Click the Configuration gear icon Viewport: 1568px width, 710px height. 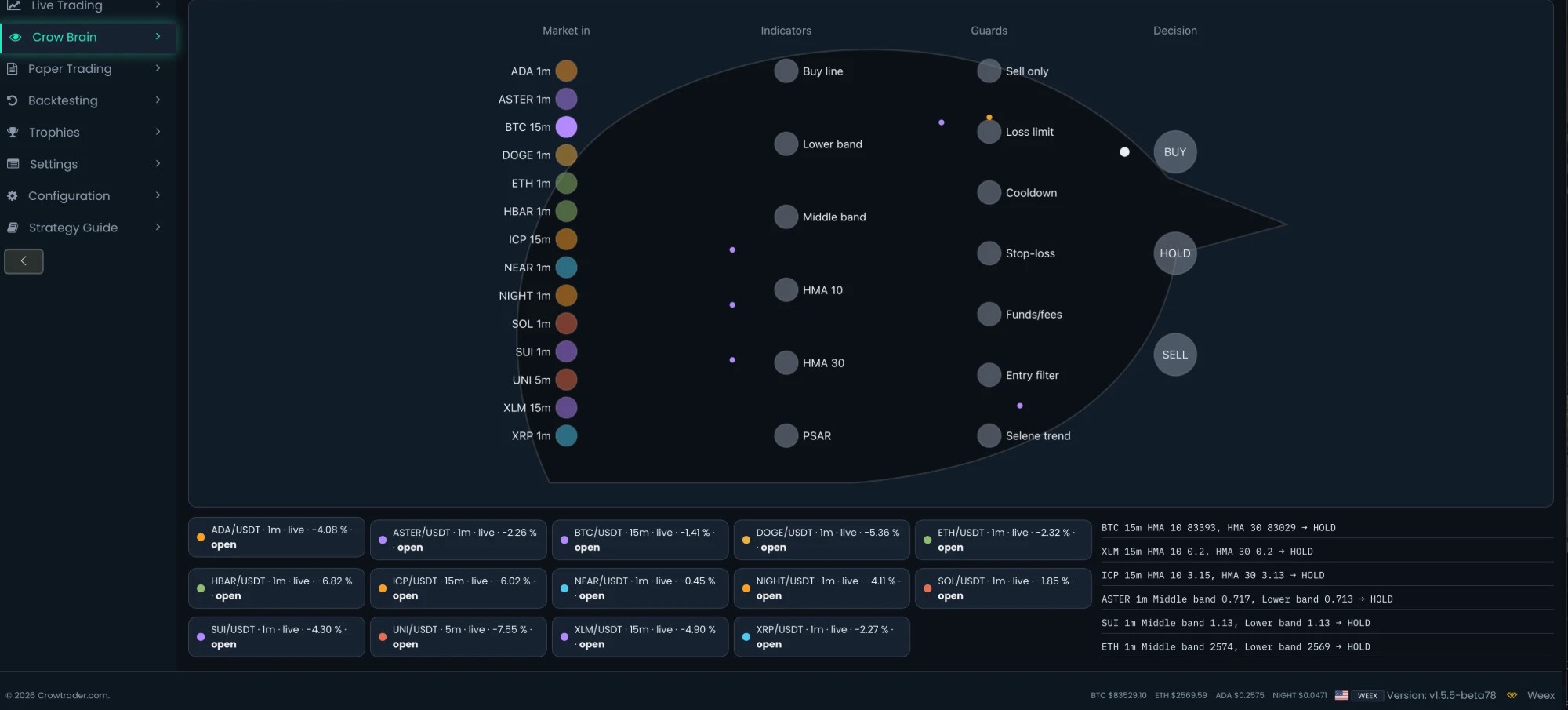point(12,196)
